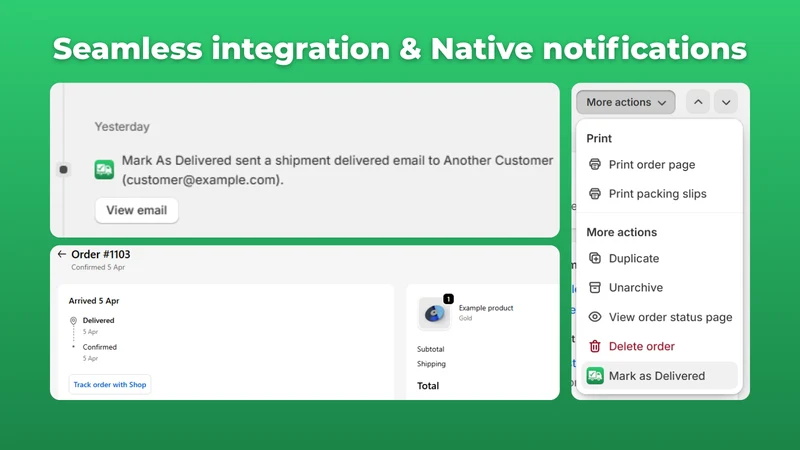Click Track order with Shop link

[x=110, y=385]
